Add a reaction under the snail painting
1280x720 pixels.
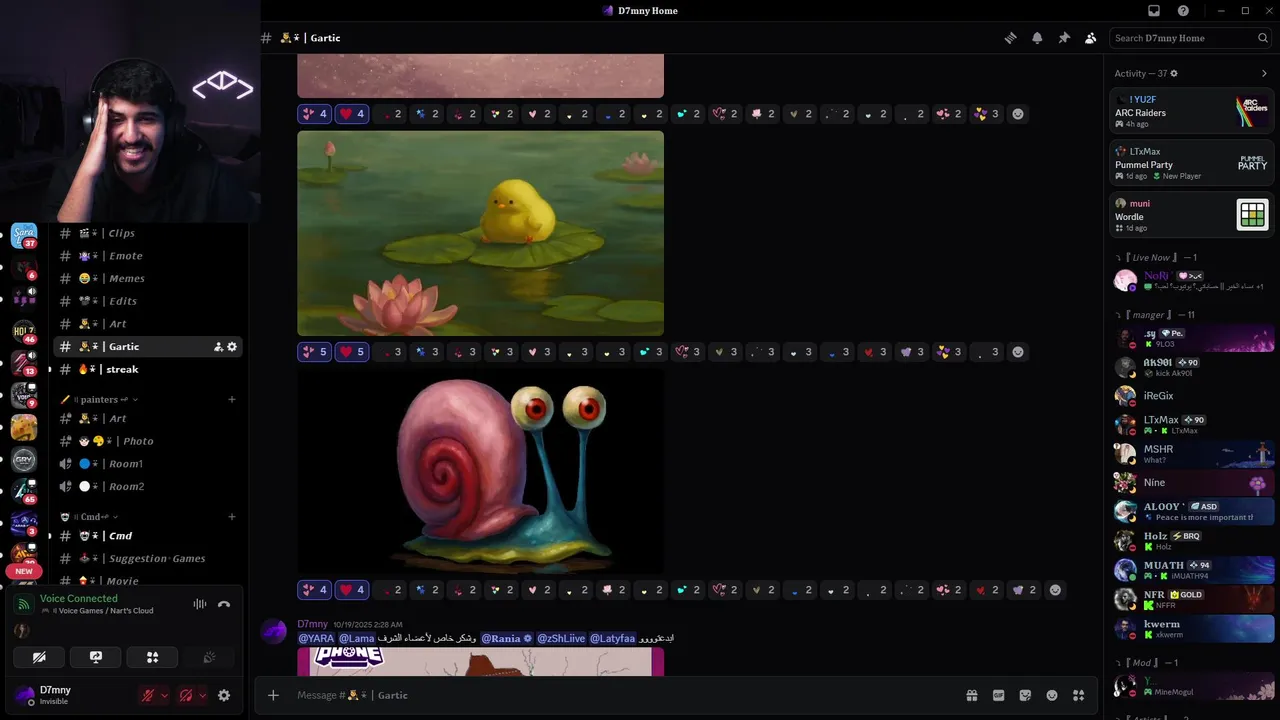[x=1055, y=590]
